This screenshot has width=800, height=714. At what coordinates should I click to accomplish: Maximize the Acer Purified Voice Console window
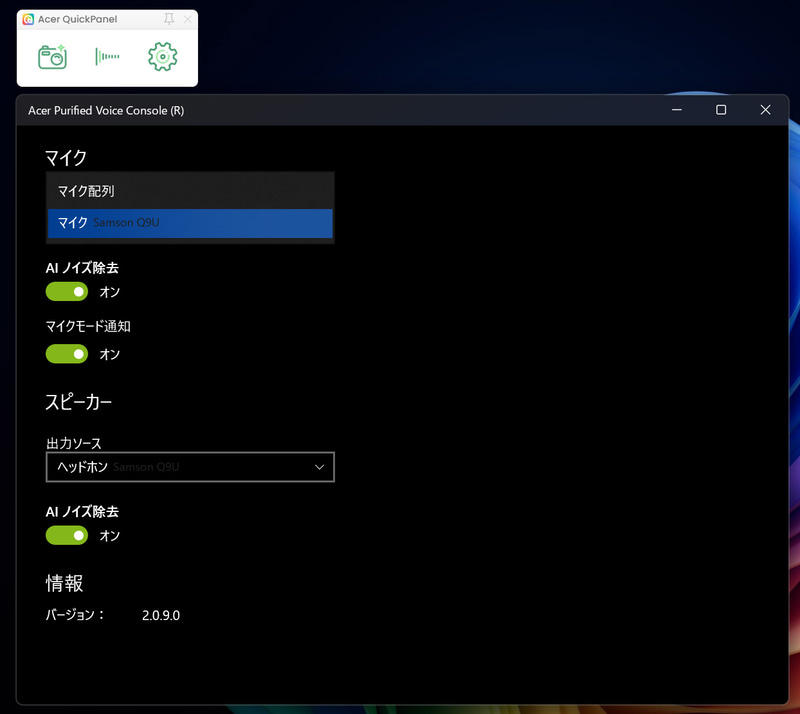coord(721,110)
